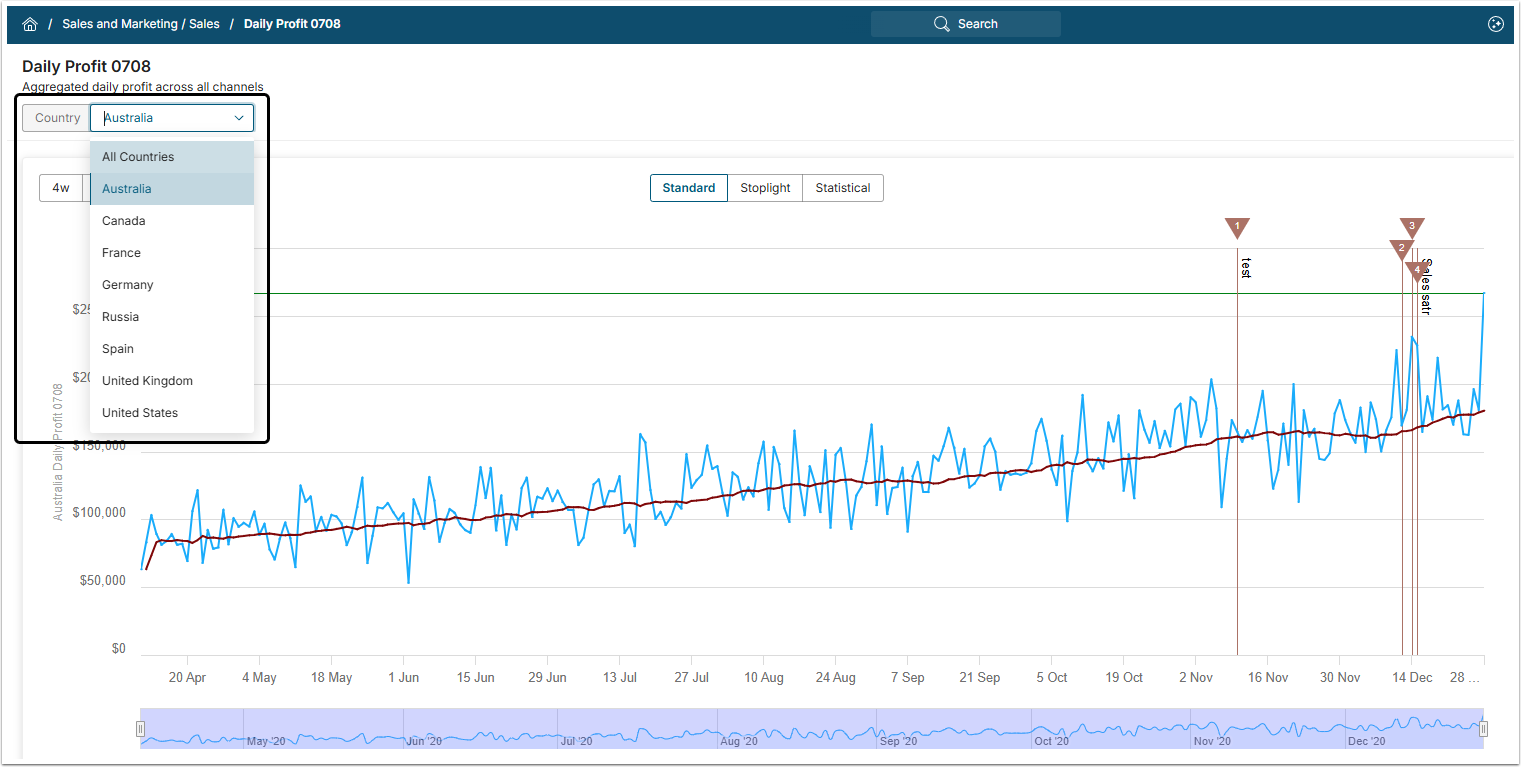Choose United States in the Country list
This screenshot has width=1521, height=767.
[x=140, y=413]
